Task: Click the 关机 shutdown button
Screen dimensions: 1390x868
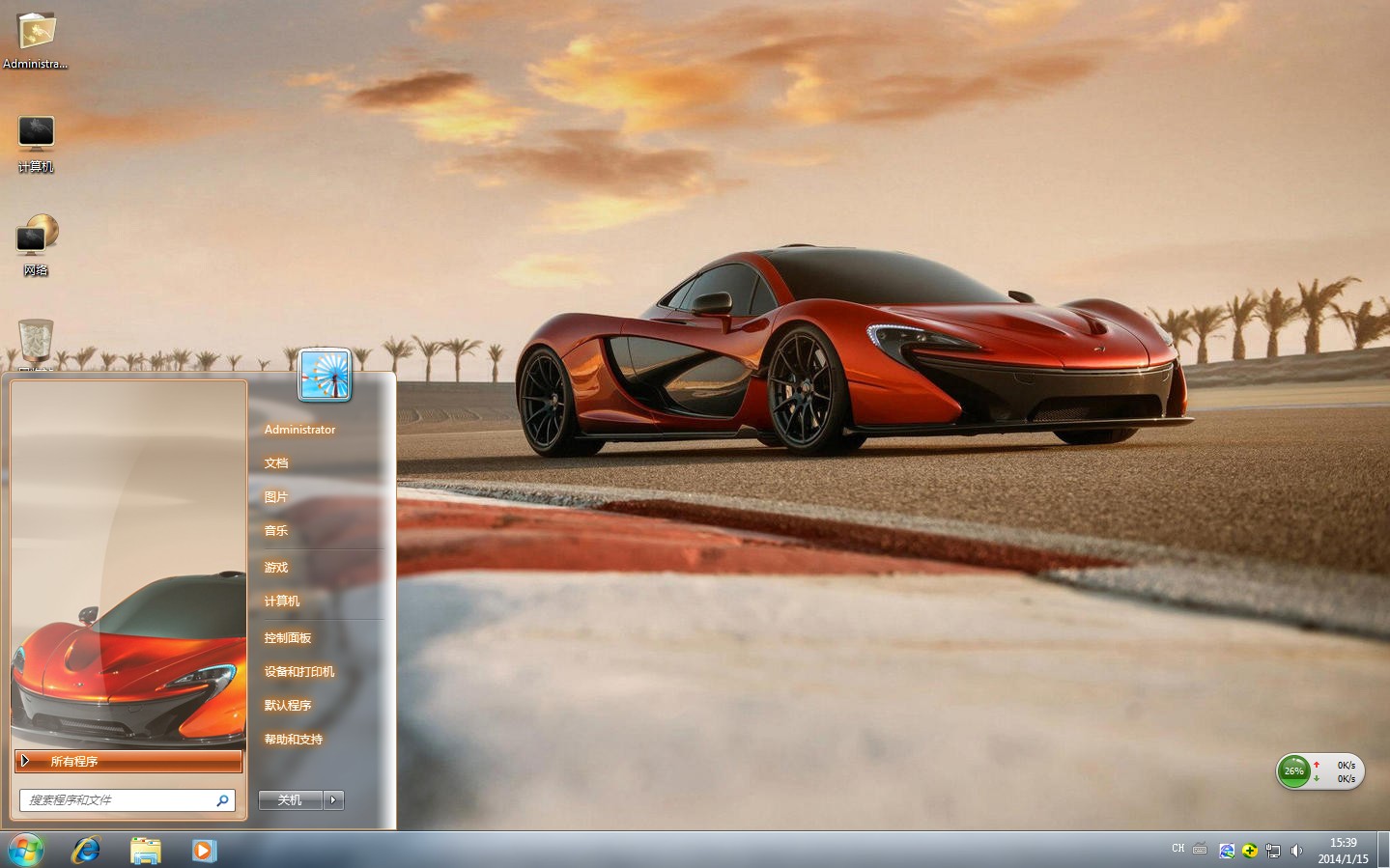Action: coord(291,799)
